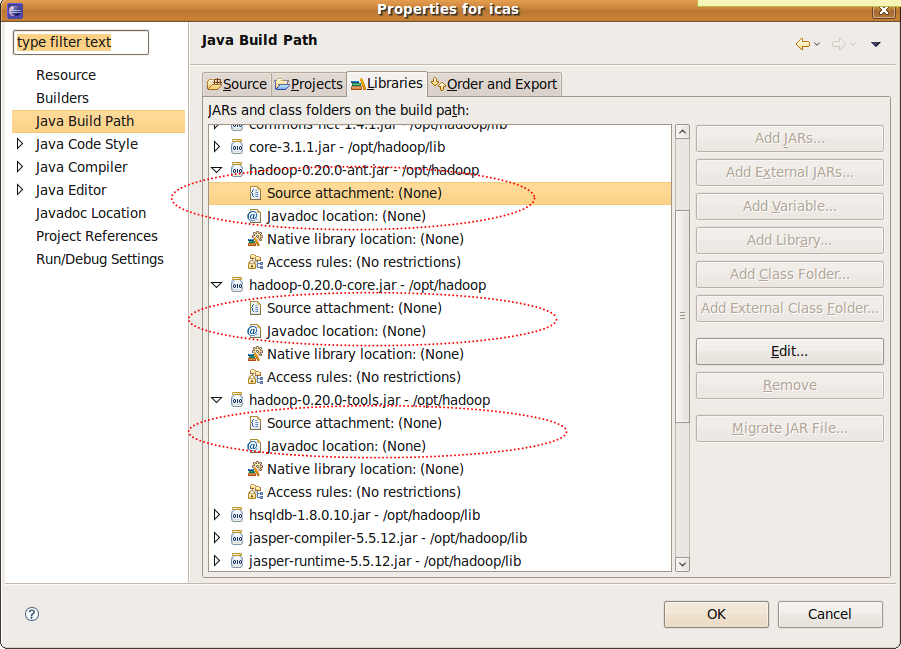Screen dimensions: 901x649
Task: Click native library icon under hadoop-0.20.0-ant.jar
Action: [x=255, y=239]
